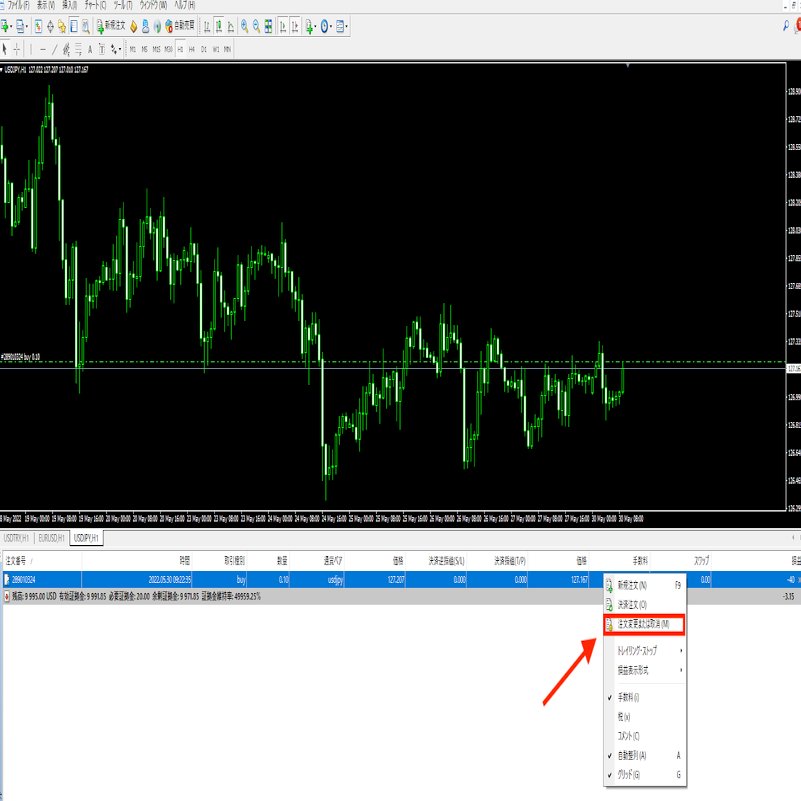Select the crosshair tool
The image size is (801, 801).
(x=17, y=49)
